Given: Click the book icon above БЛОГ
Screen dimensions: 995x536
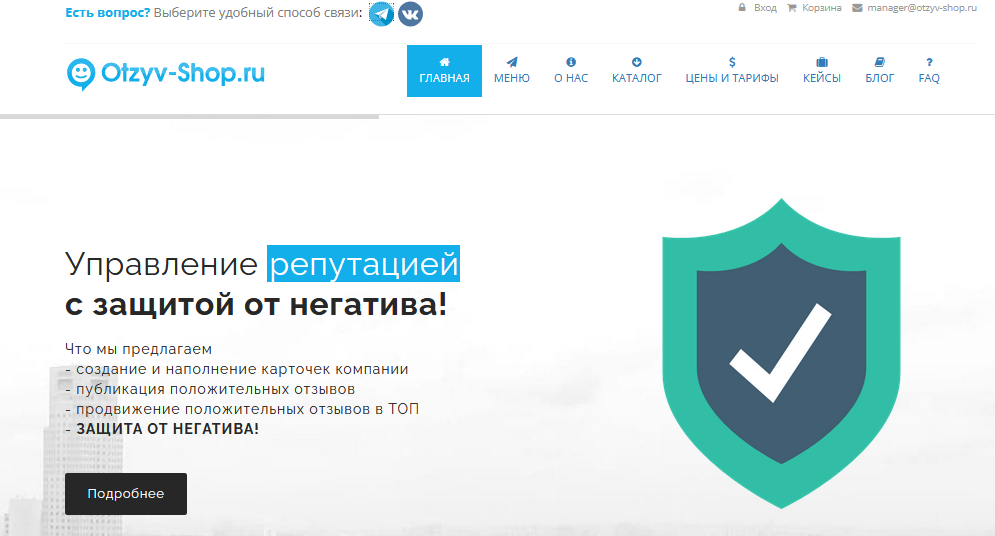Looking at the screenshot, I should point(880,62).
